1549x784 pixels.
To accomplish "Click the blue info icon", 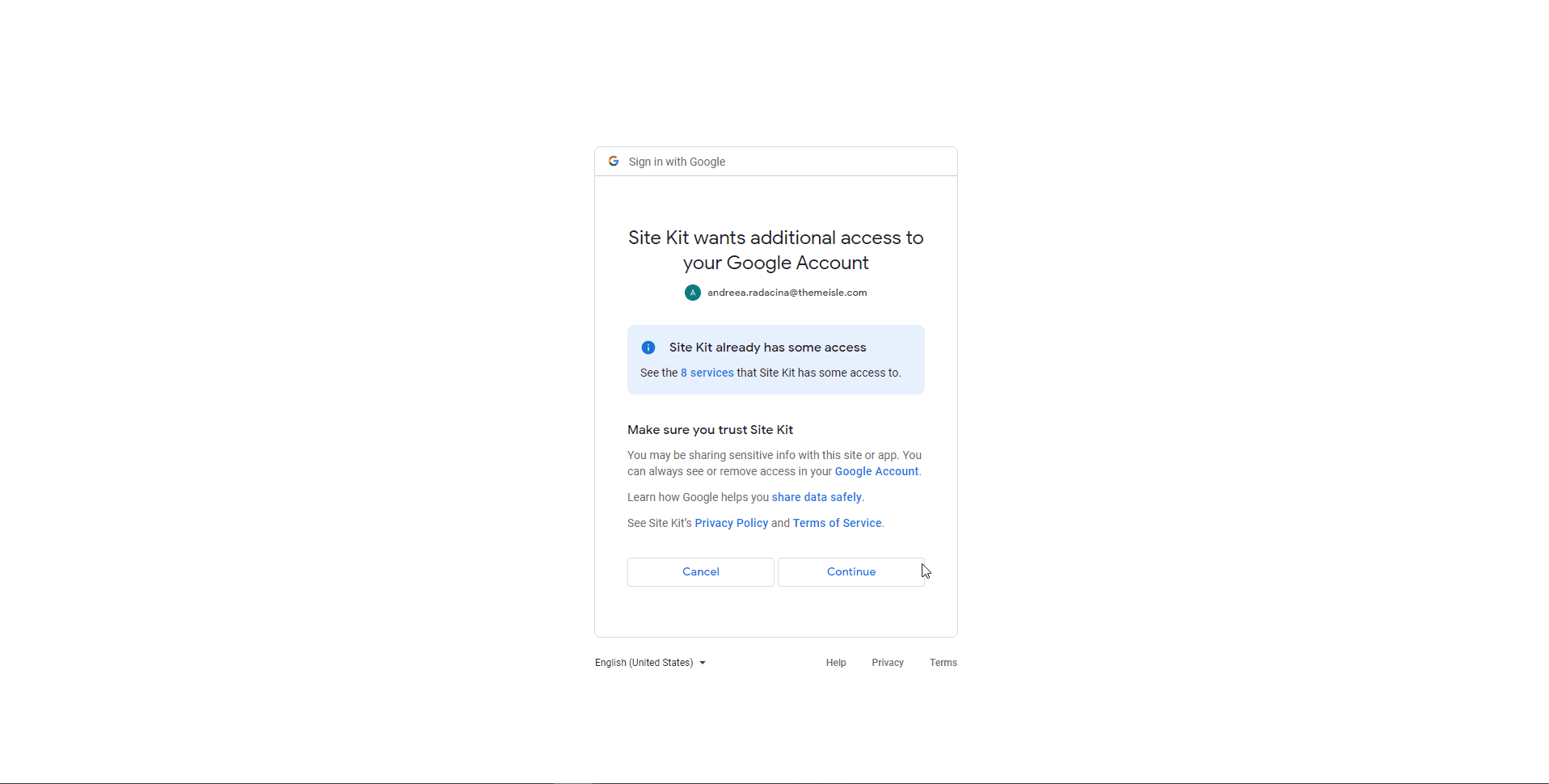I will [648, 348].
